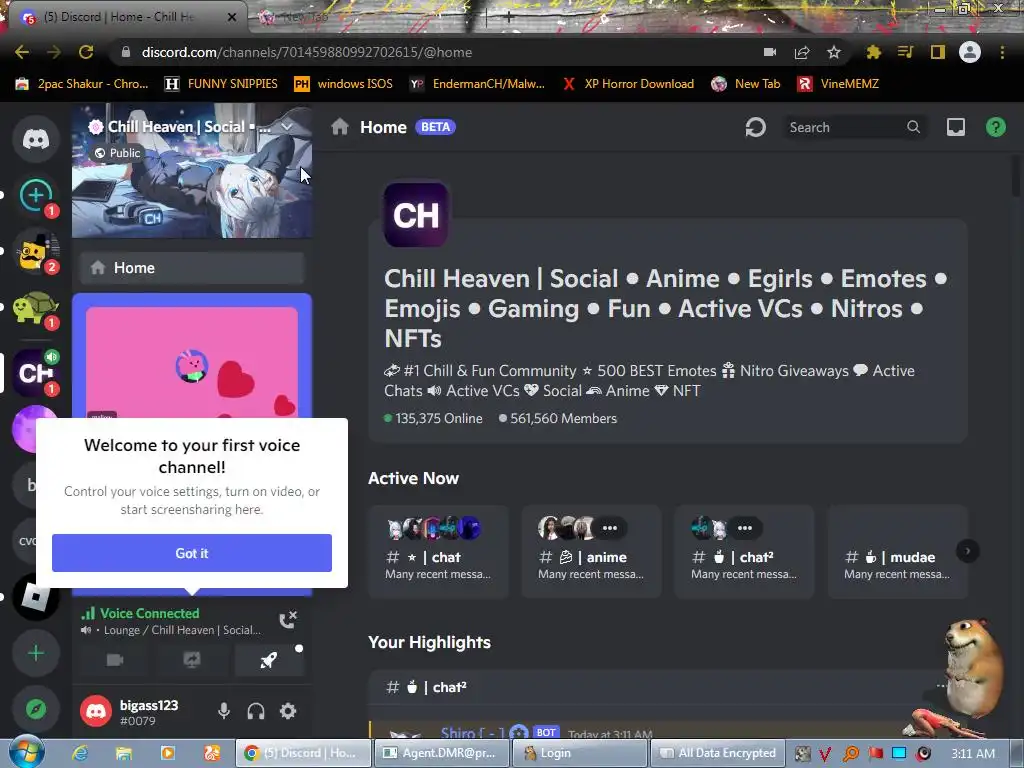1024x768 pixels.
Task: Switch to Login taskbar window
Action: click(x=581, y=753)
